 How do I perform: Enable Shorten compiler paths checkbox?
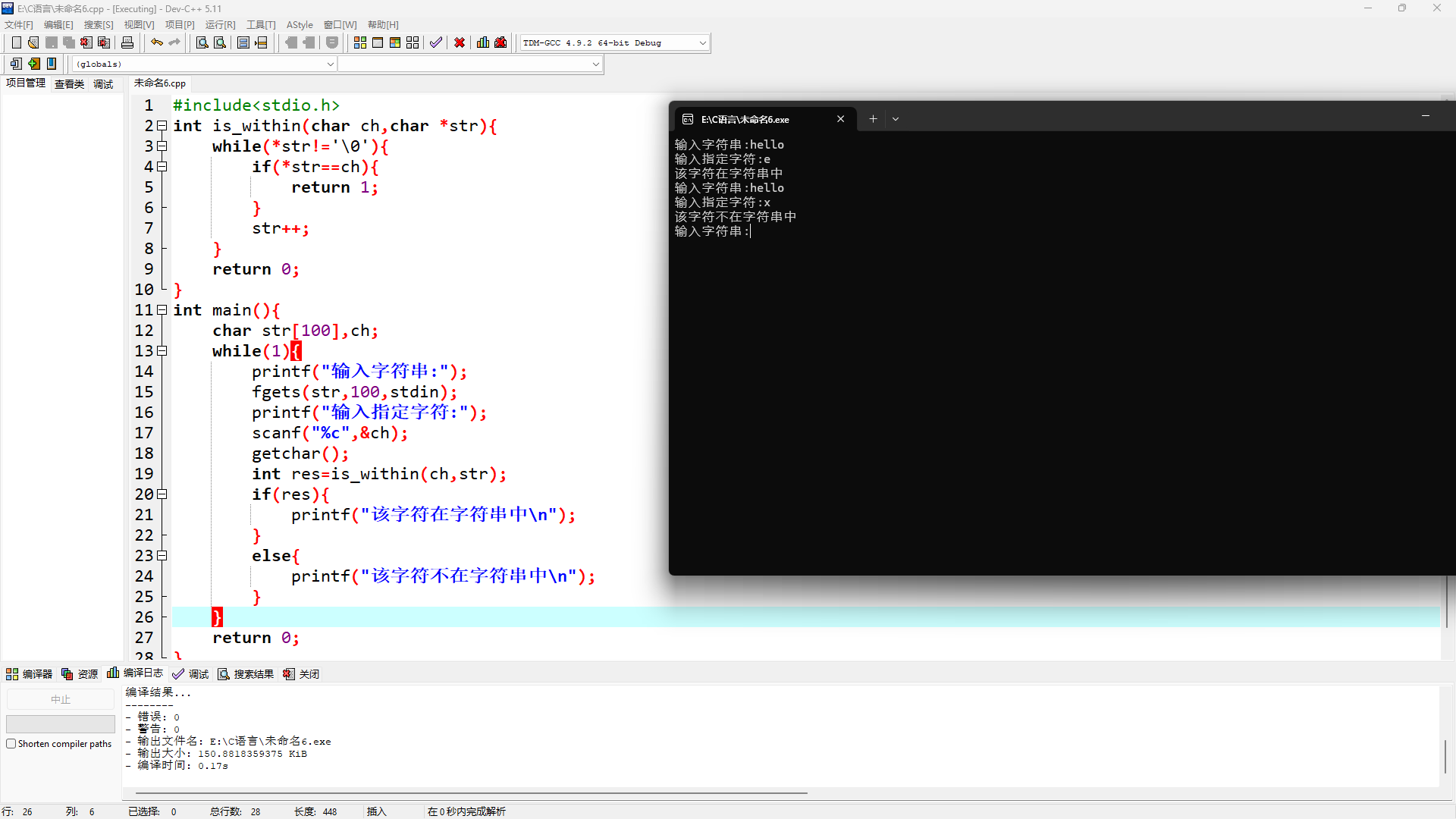point(11,744)
